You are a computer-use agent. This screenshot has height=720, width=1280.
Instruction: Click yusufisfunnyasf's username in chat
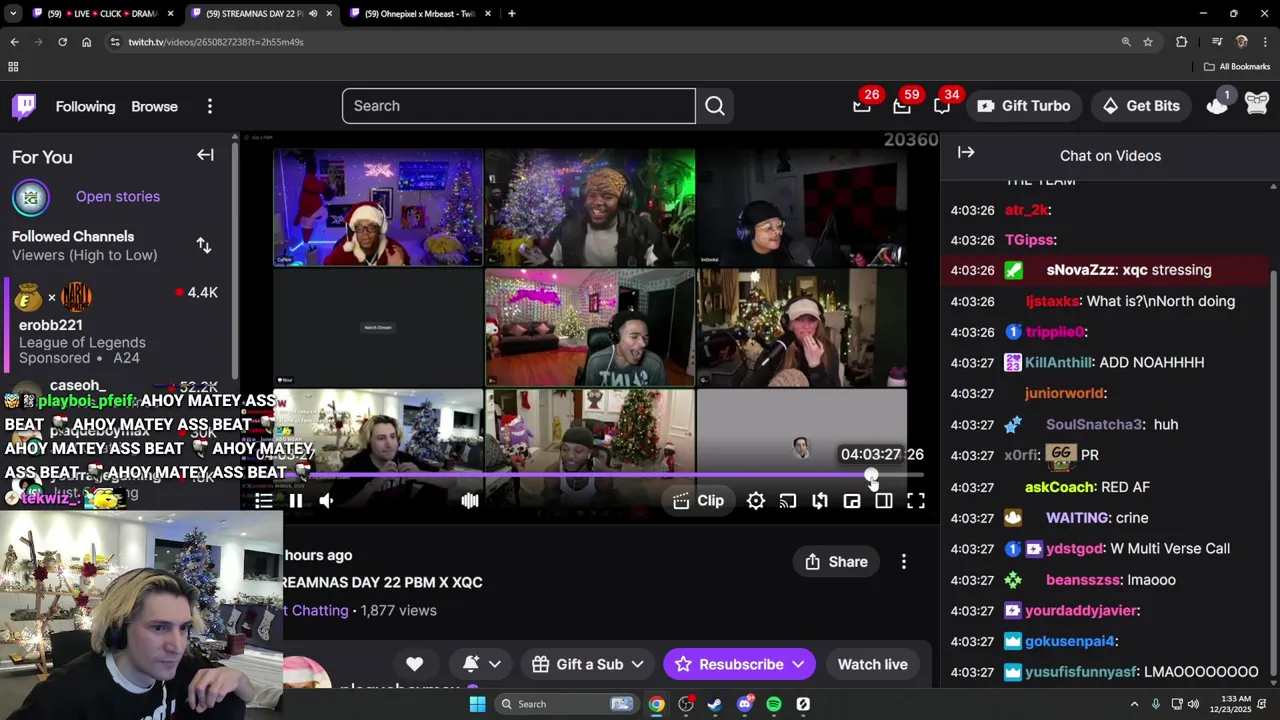click(x=1081, y=672)
